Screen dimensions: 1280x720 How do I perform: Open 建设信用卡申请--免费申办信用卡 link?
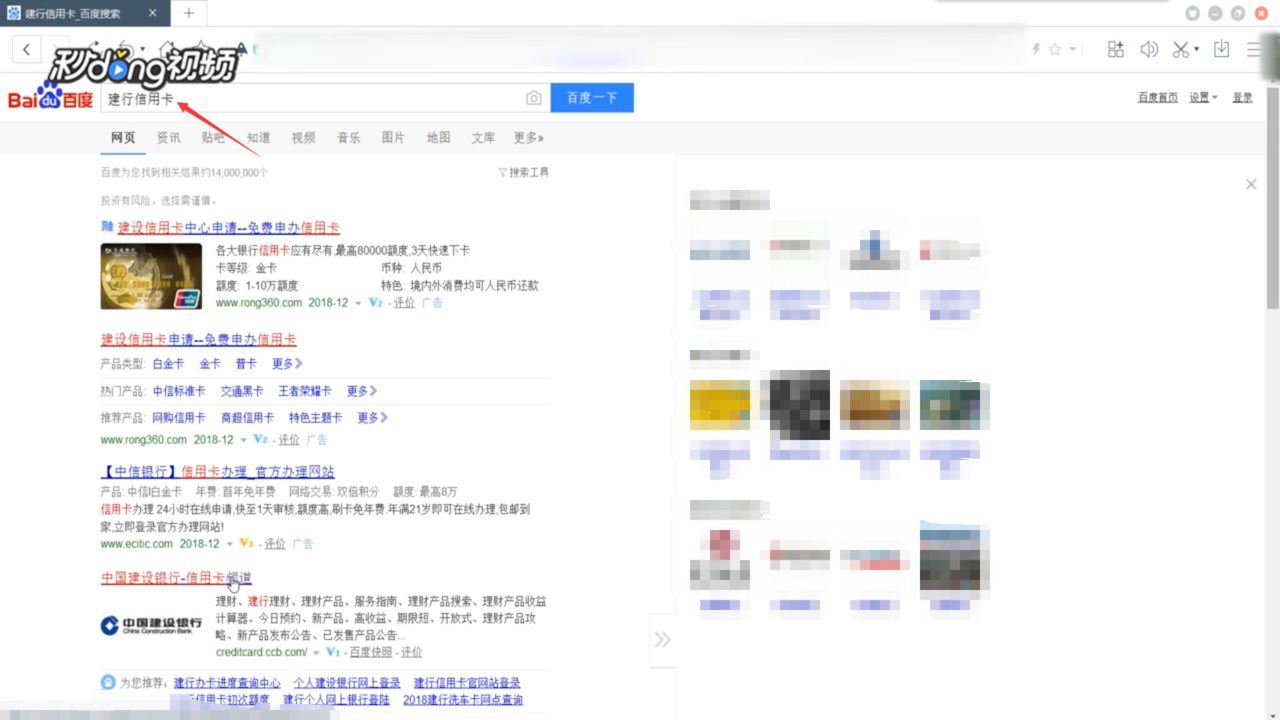[x=199, y=340]
